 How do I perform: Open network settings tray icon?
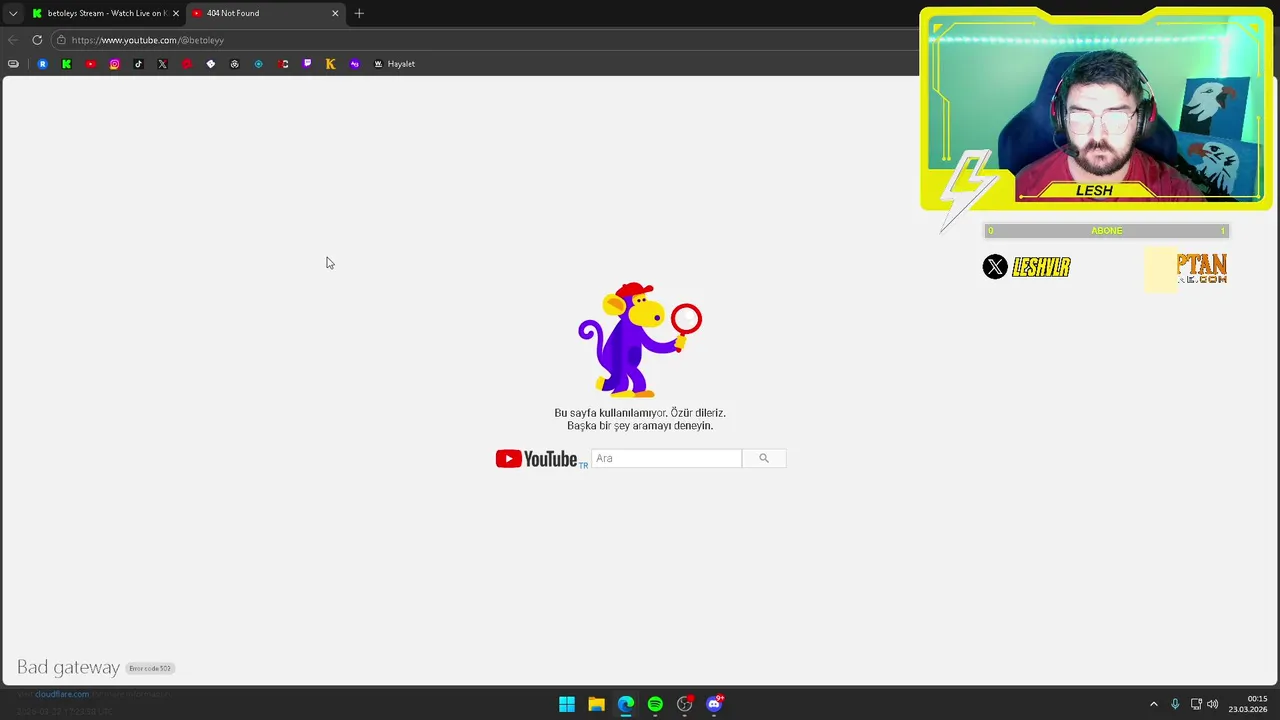point(1196,704)
